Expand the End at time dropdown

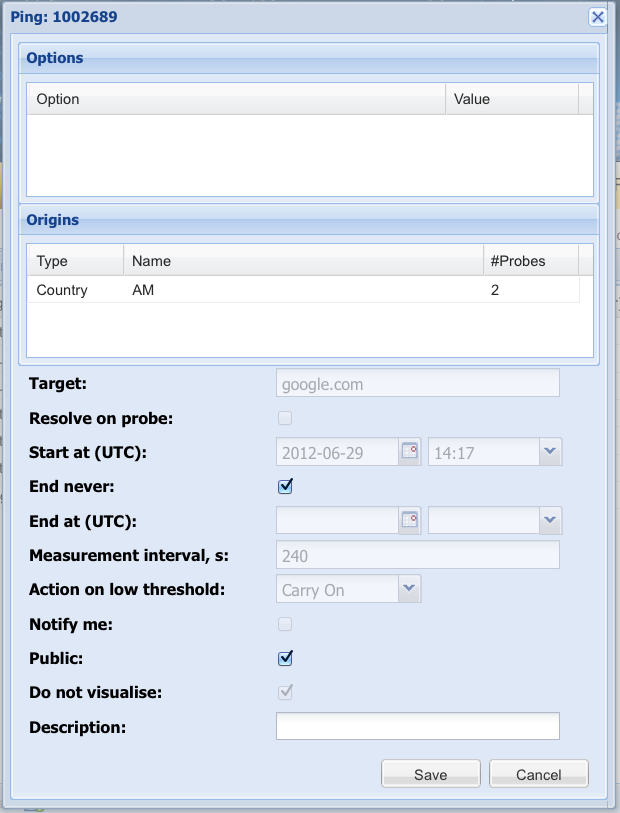coord(550,520)
